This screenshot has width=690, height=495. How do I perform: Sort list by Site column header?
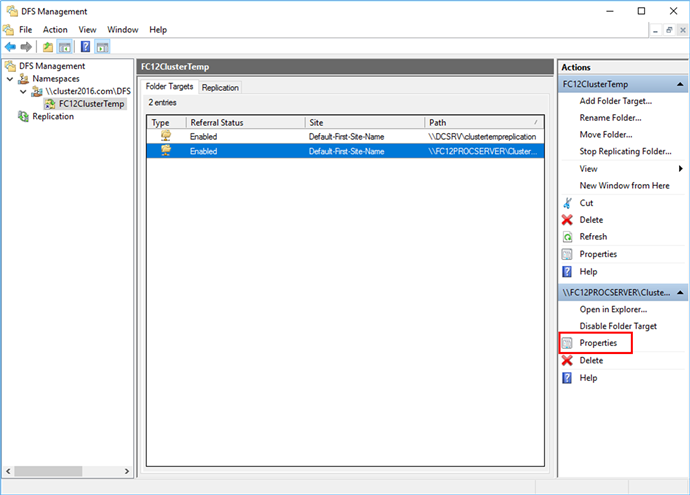coord(365,123)
